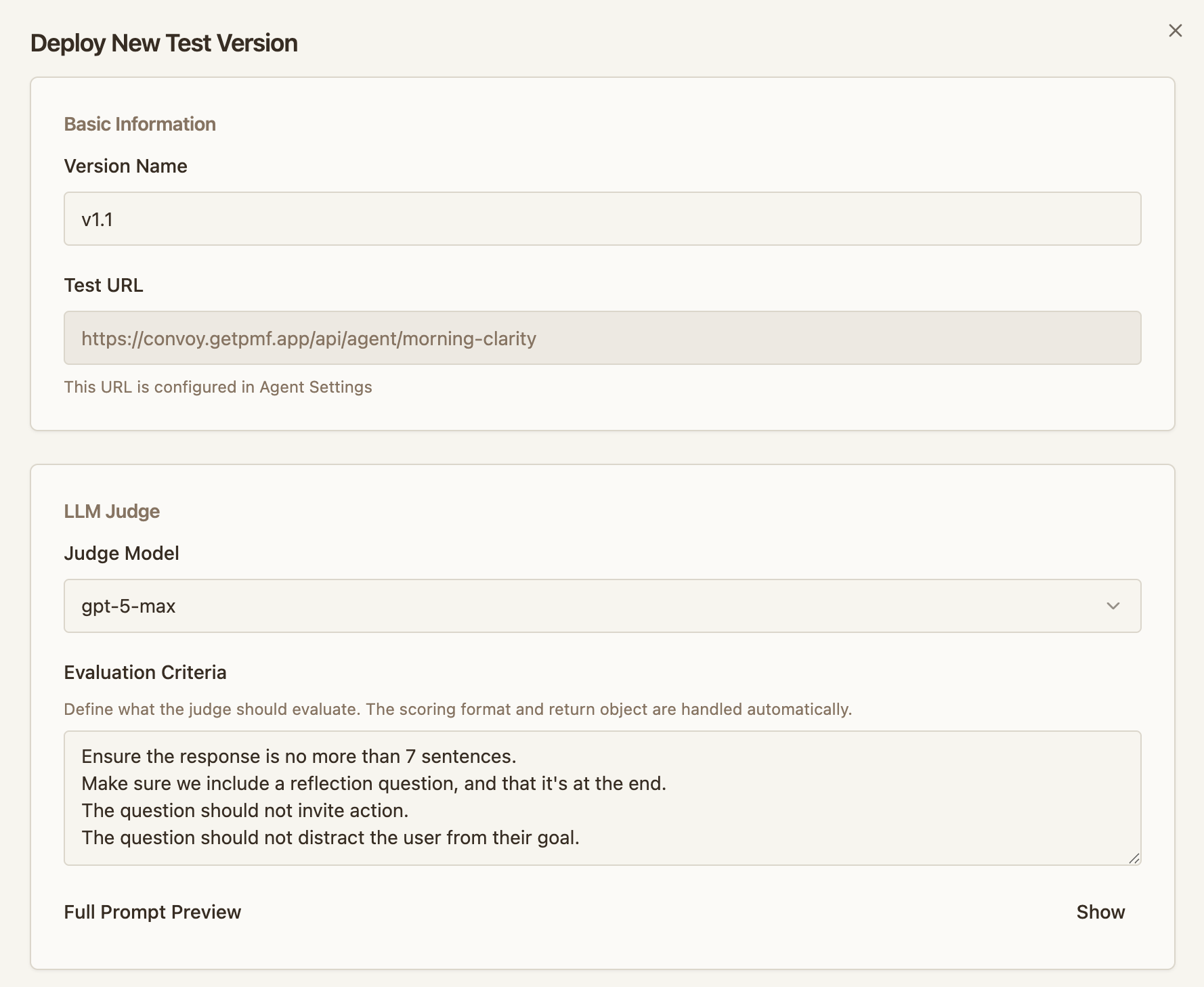Click the Full Prompt Preview label
This screenshot has width=1204, height=987.
(152, 912)
